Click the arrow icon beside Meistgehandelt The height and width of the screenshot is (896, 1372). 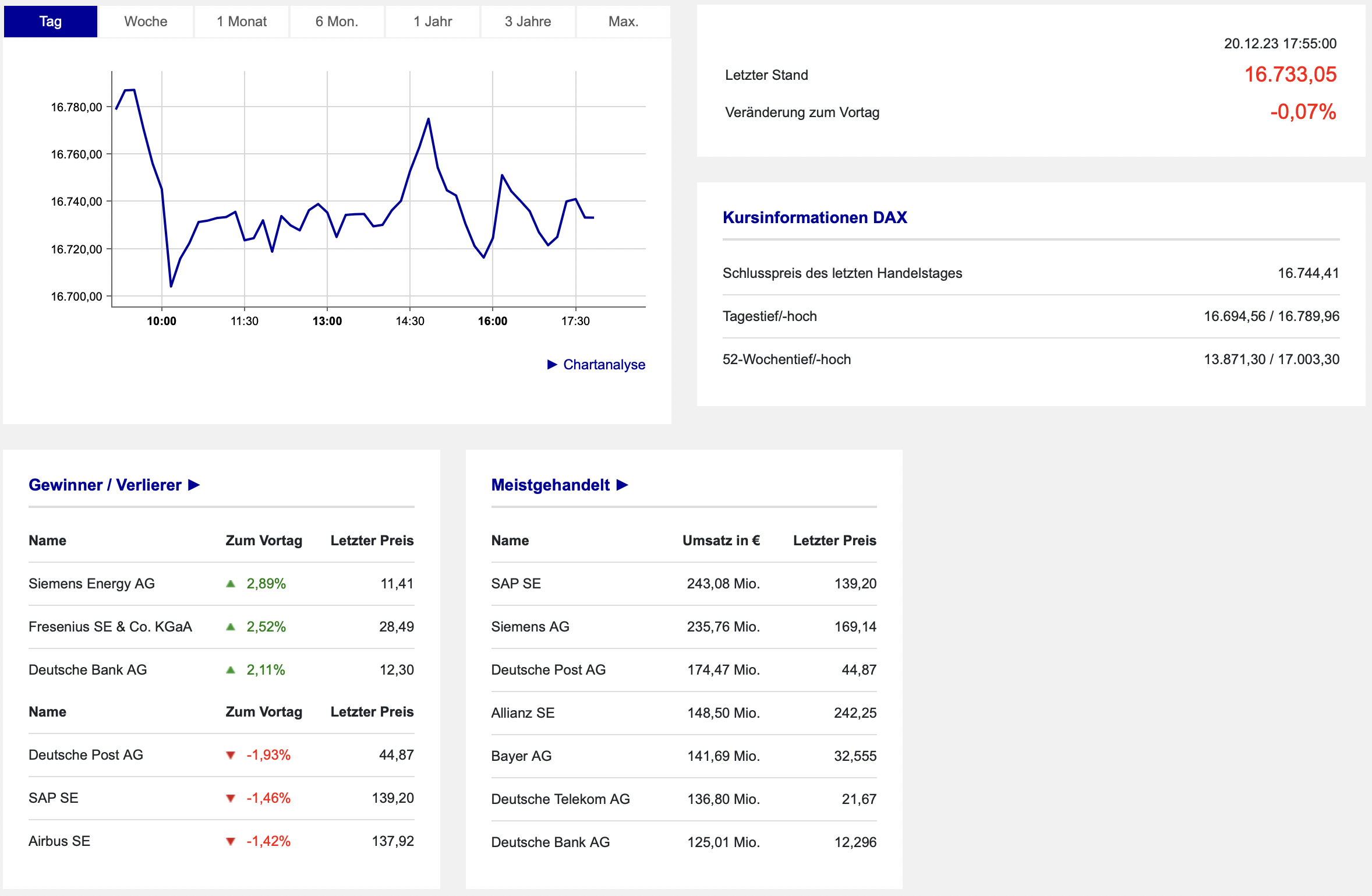tap(623, 485)
